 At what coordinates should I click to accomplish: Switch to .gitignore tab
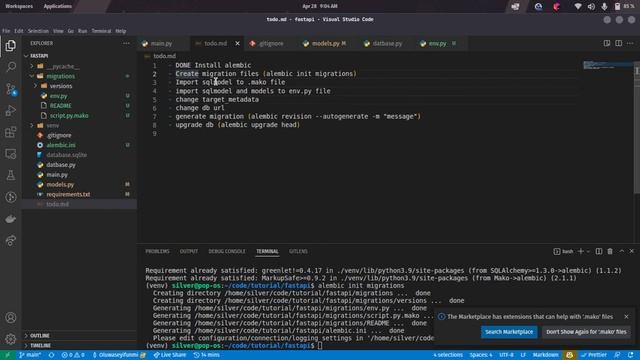[271, 43]
